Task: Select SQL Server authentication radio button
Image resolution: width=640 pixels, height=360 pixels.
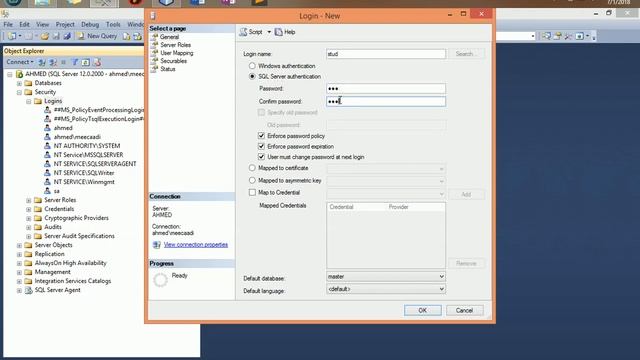Action: click(x=252, y=76)
